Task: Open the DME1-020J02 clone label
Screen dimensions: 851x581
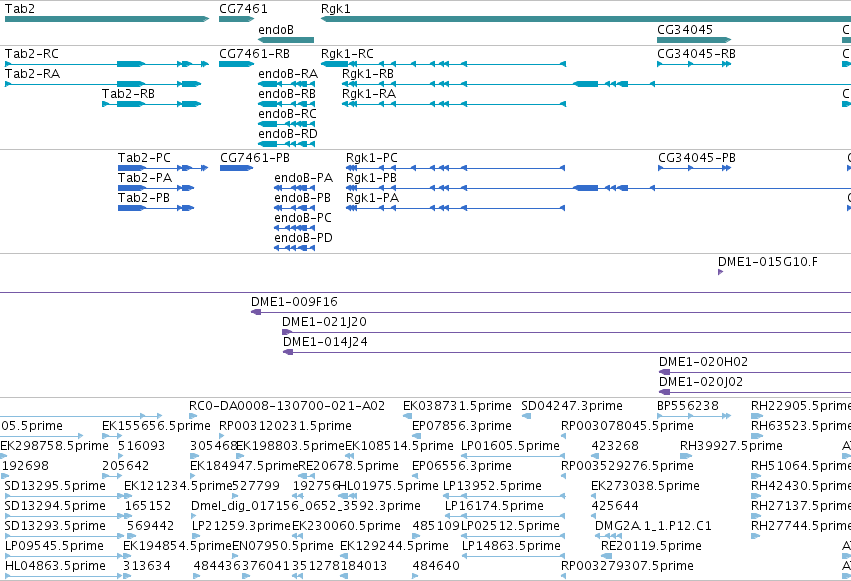Action: pyautogui.click(x=701, y=382)
